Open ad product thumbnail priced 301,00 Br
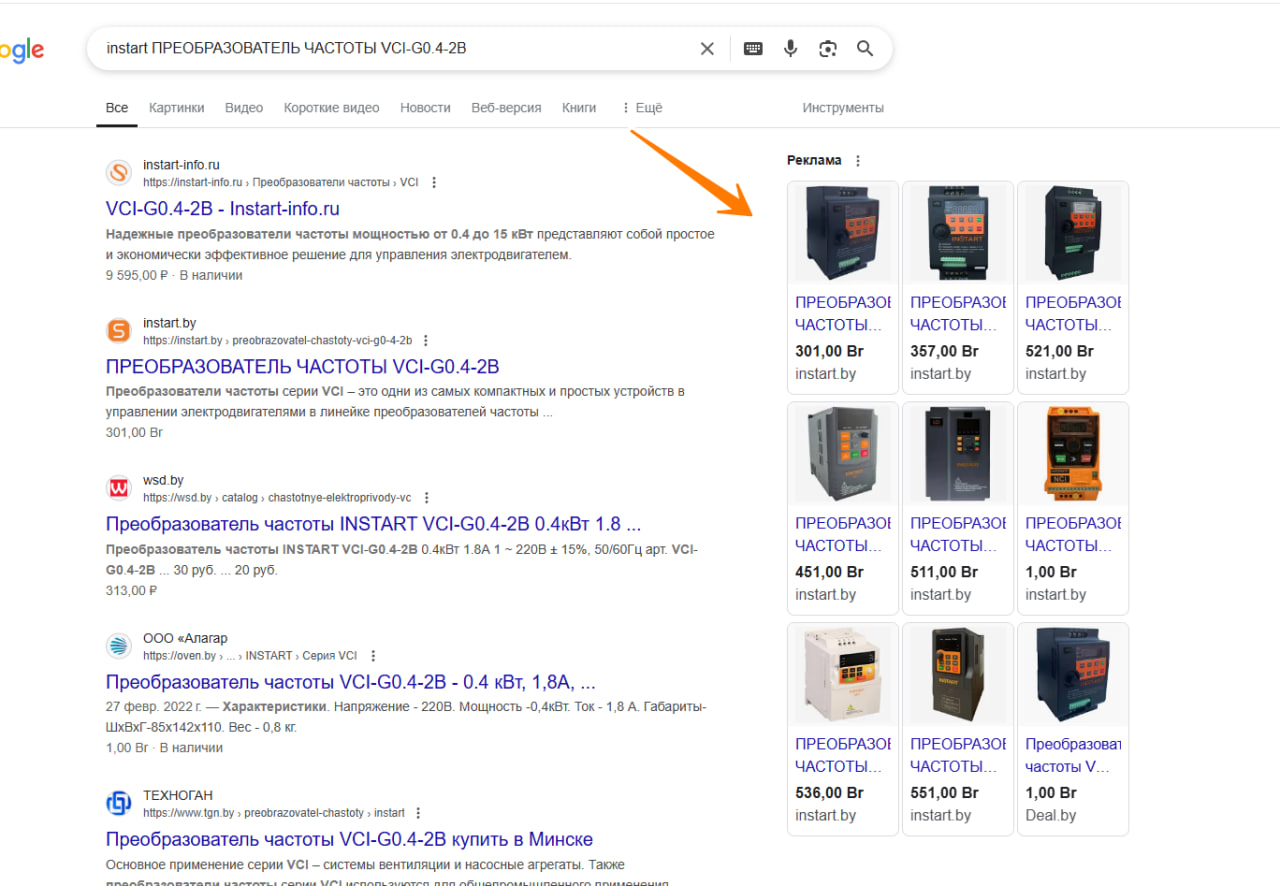 tap(843, 233)
